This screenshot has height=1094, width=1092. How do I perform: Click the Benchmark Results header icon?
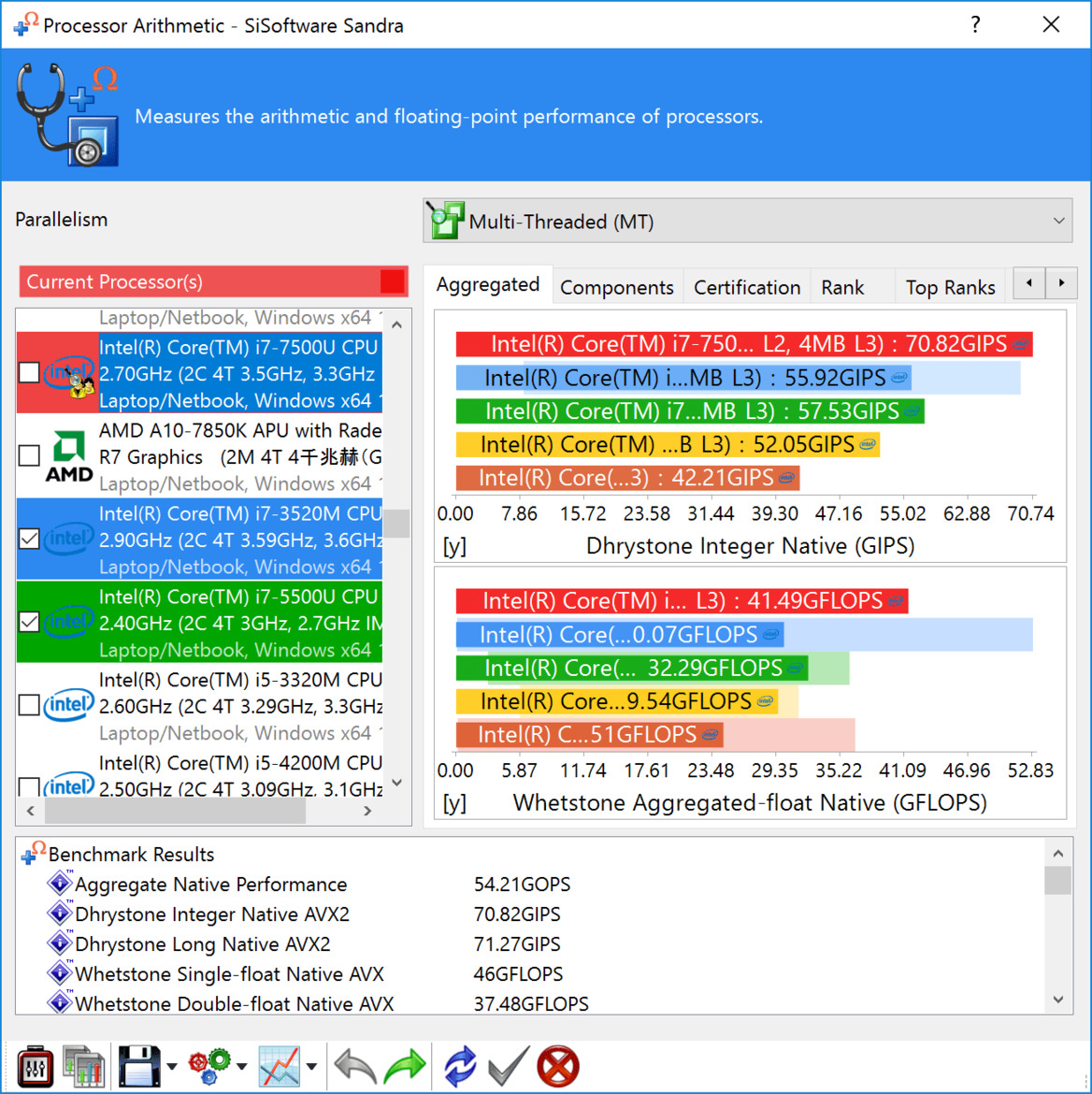point(33,853)
